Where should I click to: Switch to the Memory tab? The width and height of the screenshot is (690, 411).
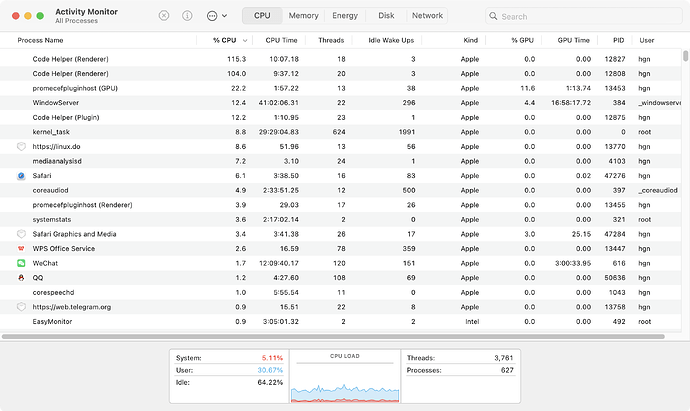(303, 15)
